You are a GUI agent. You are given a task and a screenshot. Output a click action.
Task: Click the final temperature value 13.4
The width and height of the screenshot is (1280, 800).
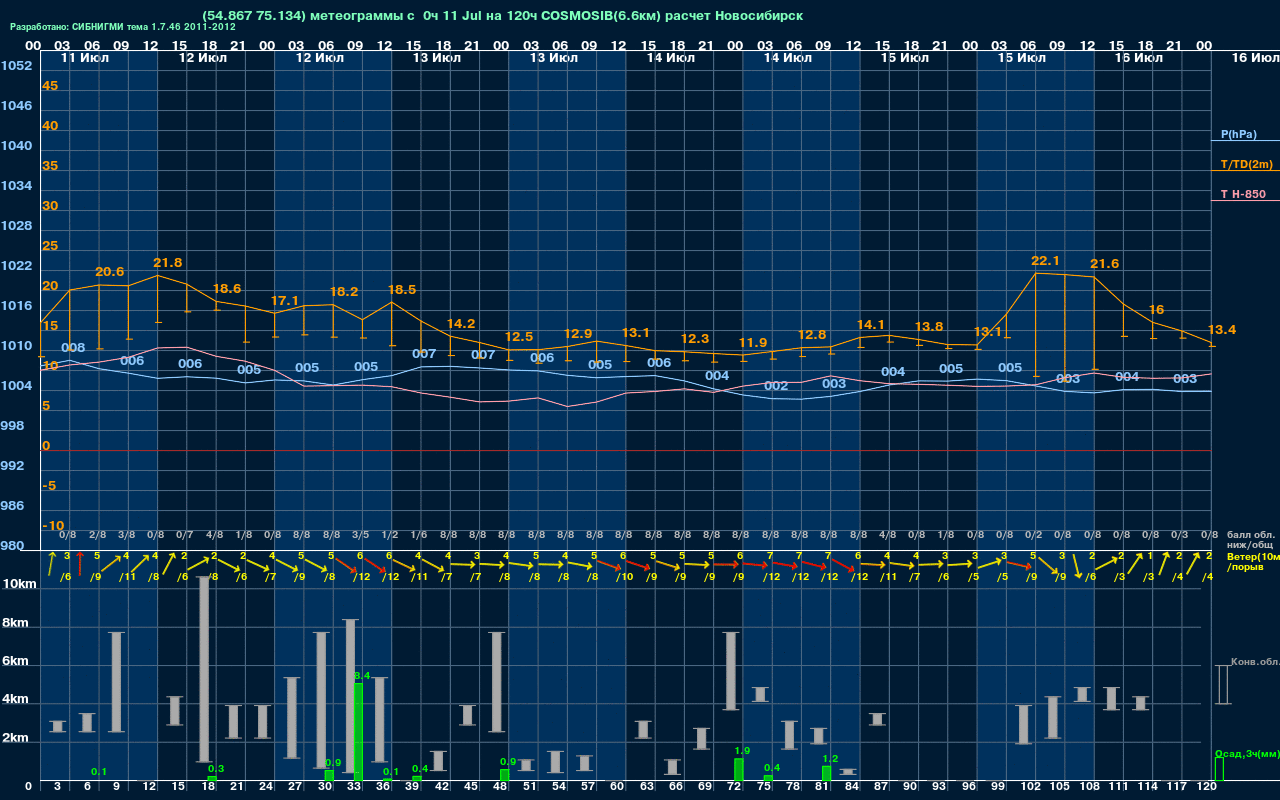1222,330
